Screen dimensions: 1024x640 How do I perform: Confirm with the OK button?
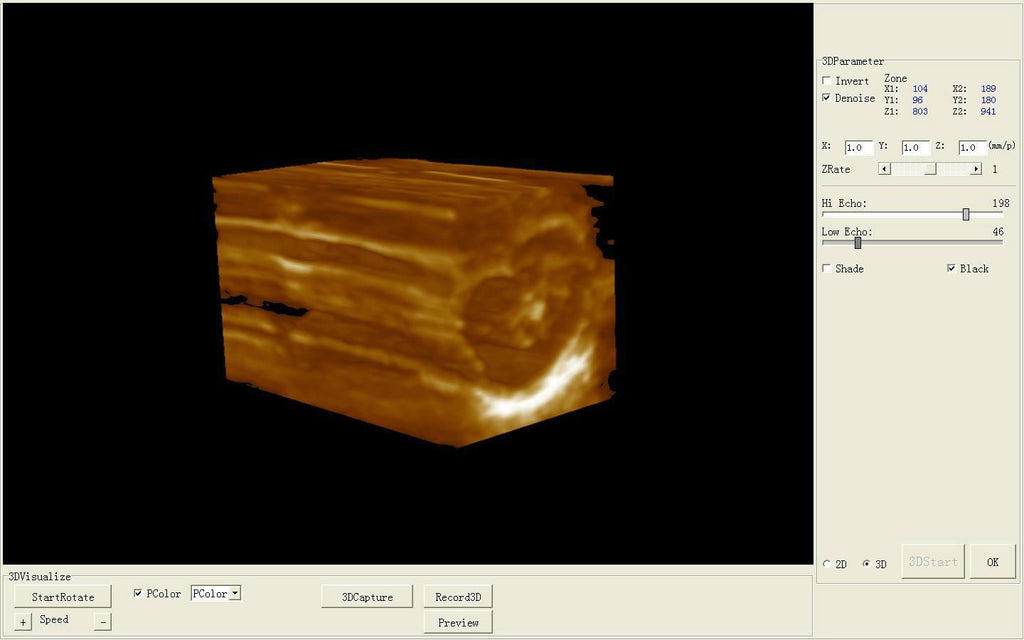992,562
